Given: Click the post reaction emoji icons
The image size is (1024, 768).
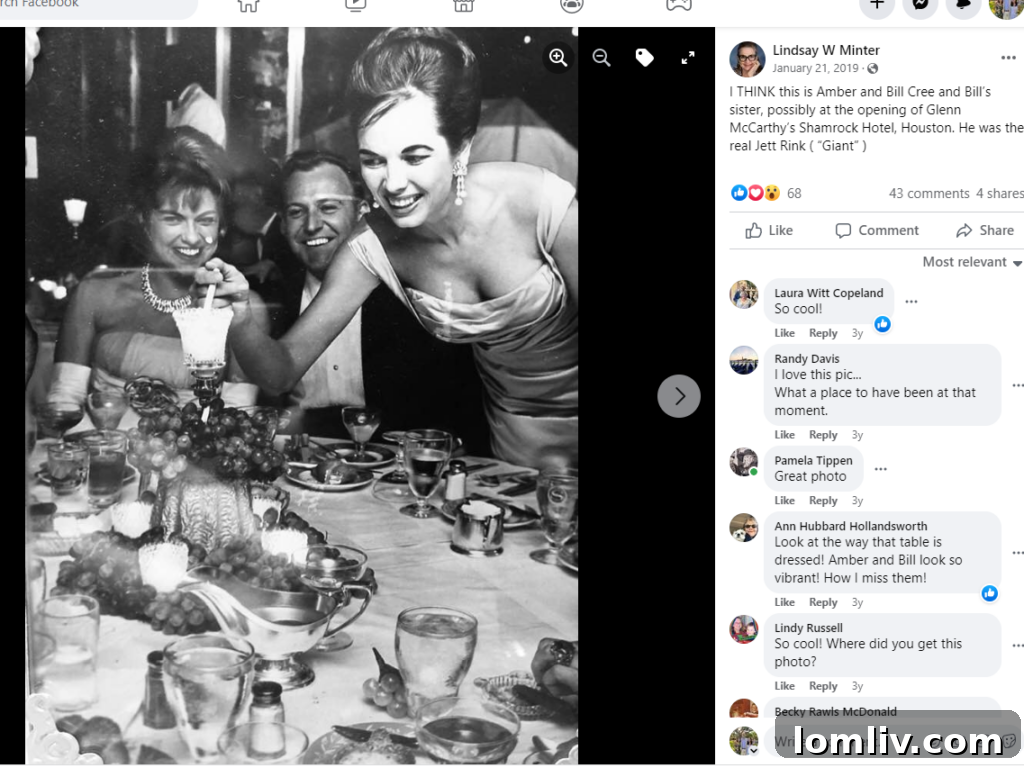Looking at the screenshot, I should (756, 193).
